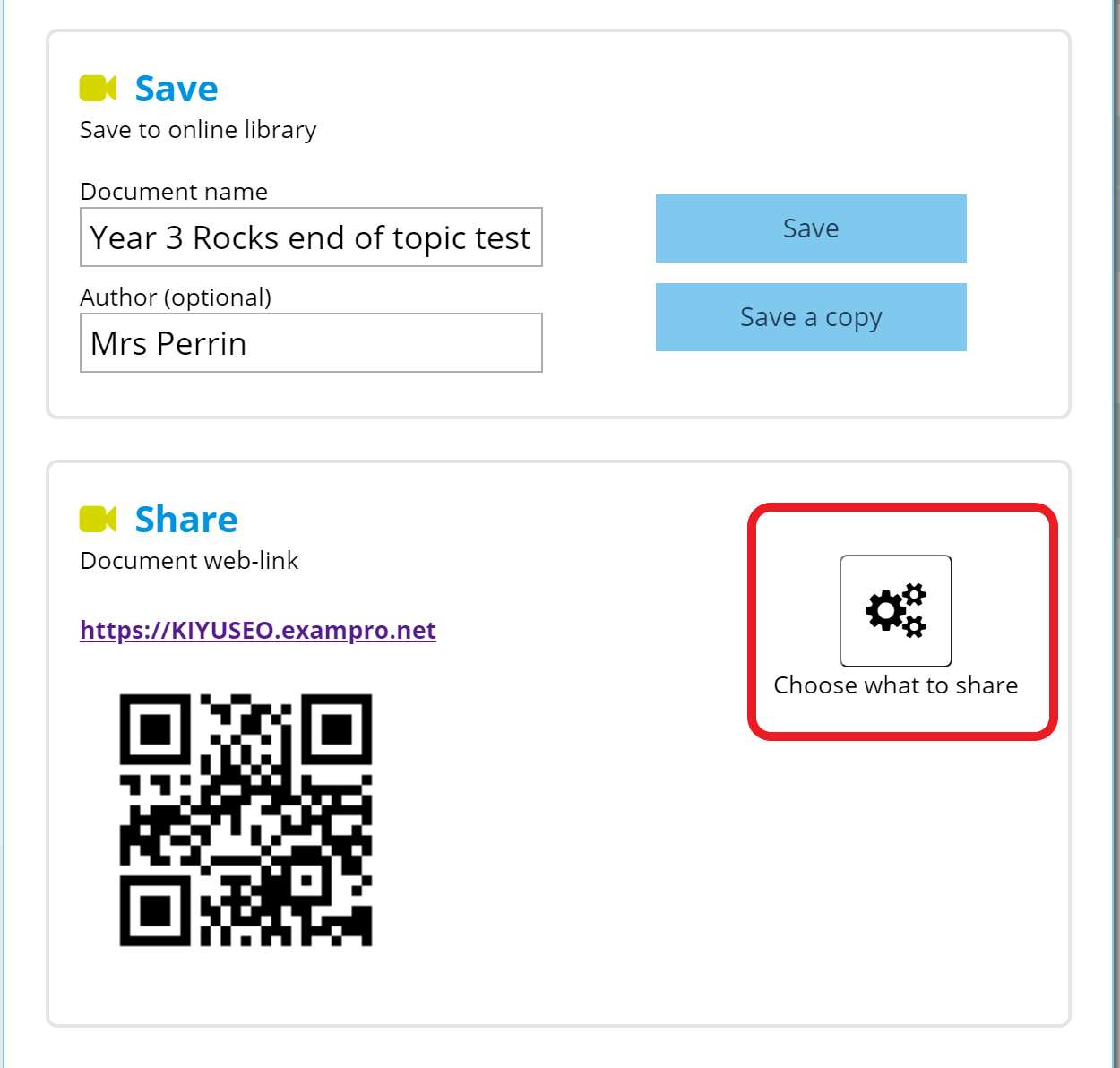1120x1068 pixels.
Task: Click the yellow video icon beside Save heading
Action: [98, 89]
